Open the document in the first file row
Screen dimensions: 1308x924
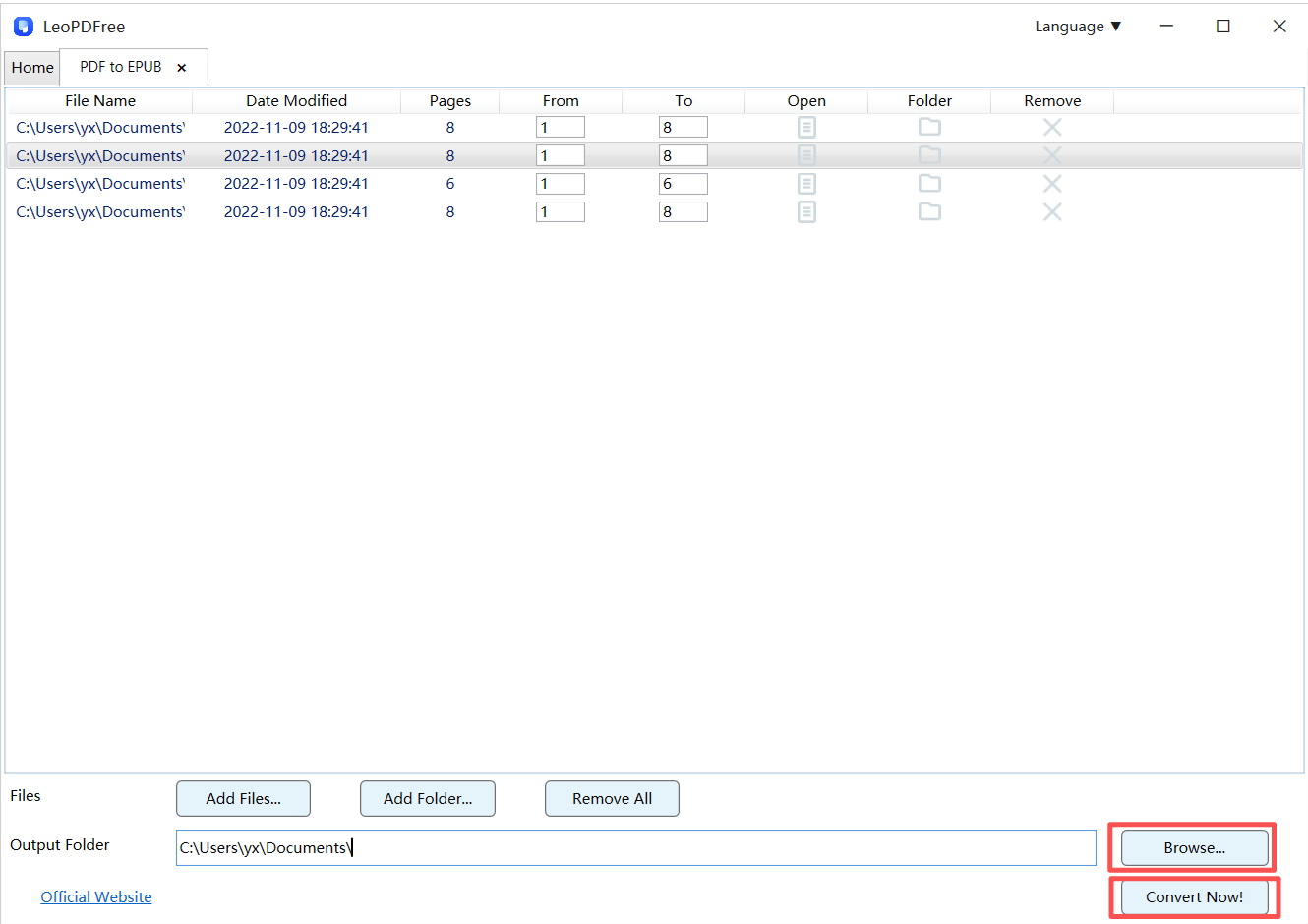(x=806, y=128)
